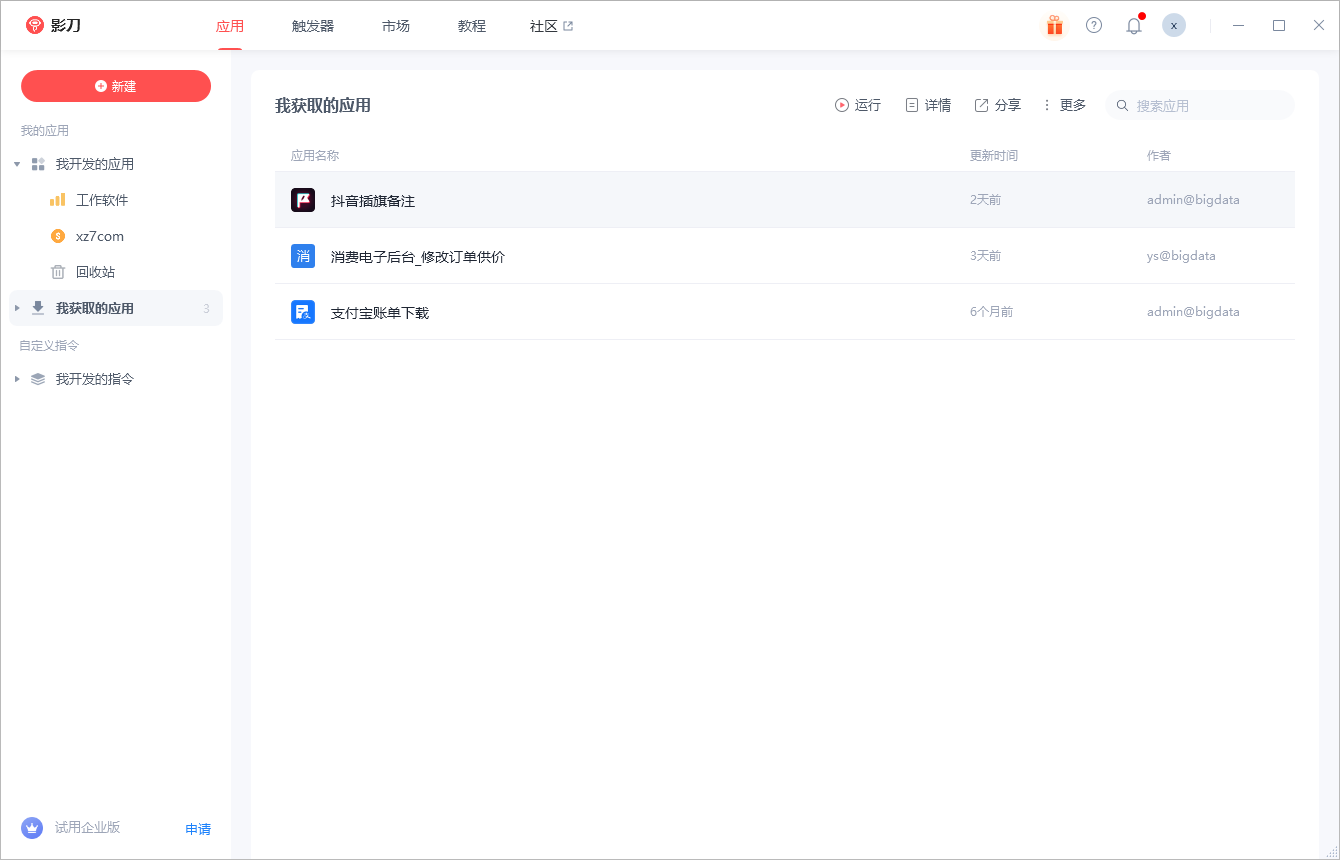Open the 更多 options menu
Screen dimensions: 1340x860
coord(1064,105)
